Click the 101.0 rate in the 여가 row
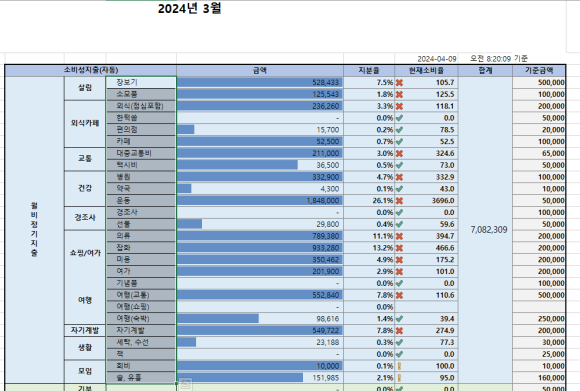The height and width of the screenshot is (391, 580). [x=426, y=272]
